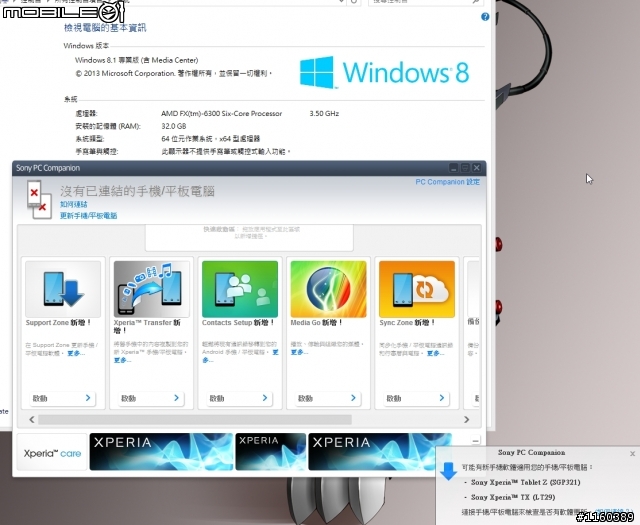
Task: Click the Sync Zone tile title
Action: click(x=407, y=323)
